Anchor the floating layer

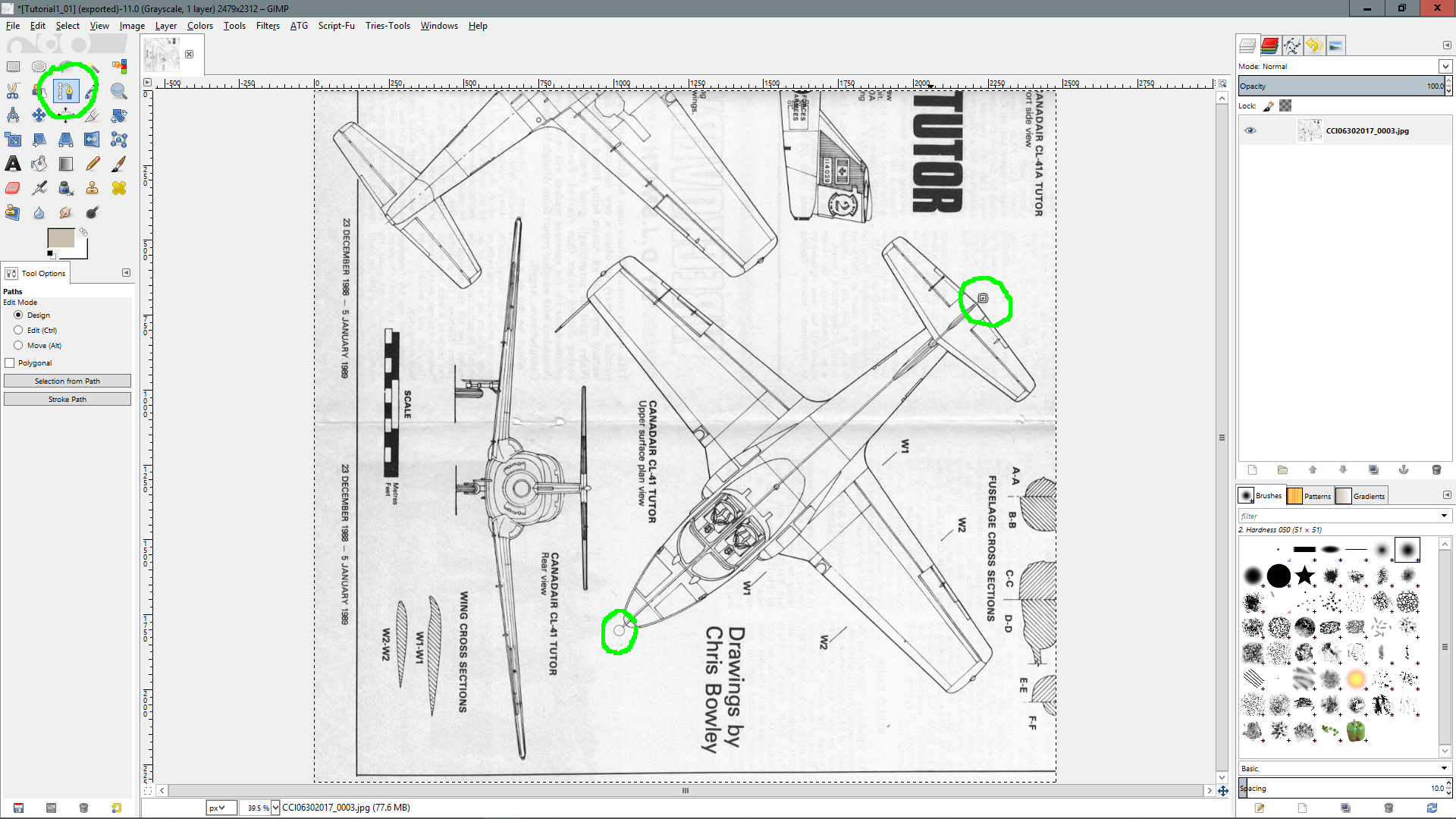point(1404,470)
